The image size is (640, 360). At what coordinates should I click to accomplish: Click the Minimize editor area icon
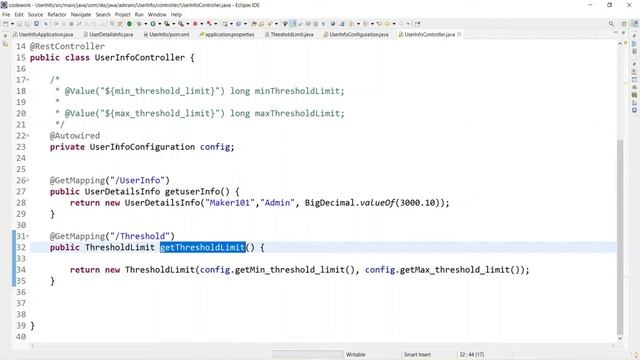(616, 33)
